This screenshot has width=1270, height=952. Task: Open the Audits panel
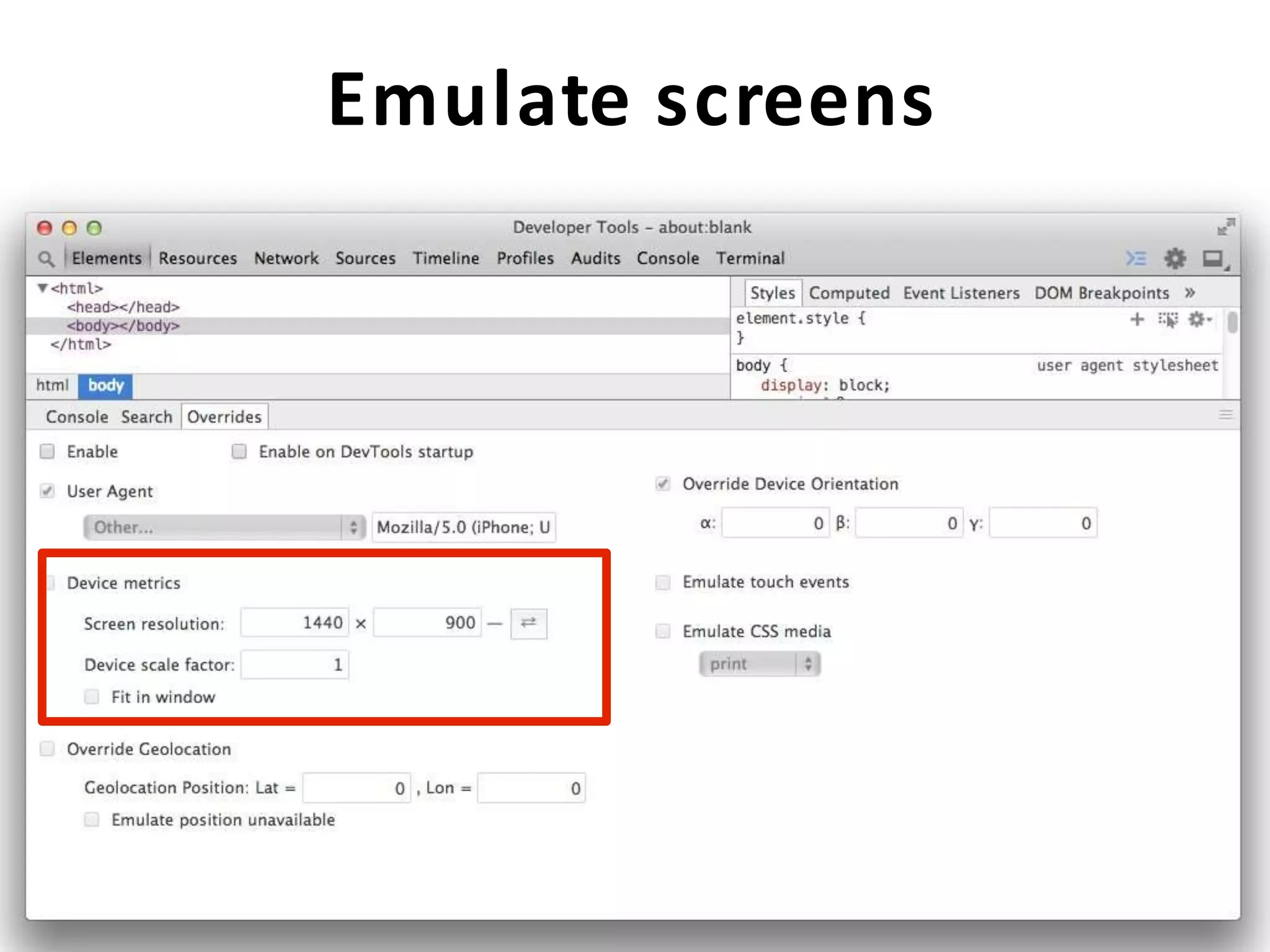pos(596,258)
